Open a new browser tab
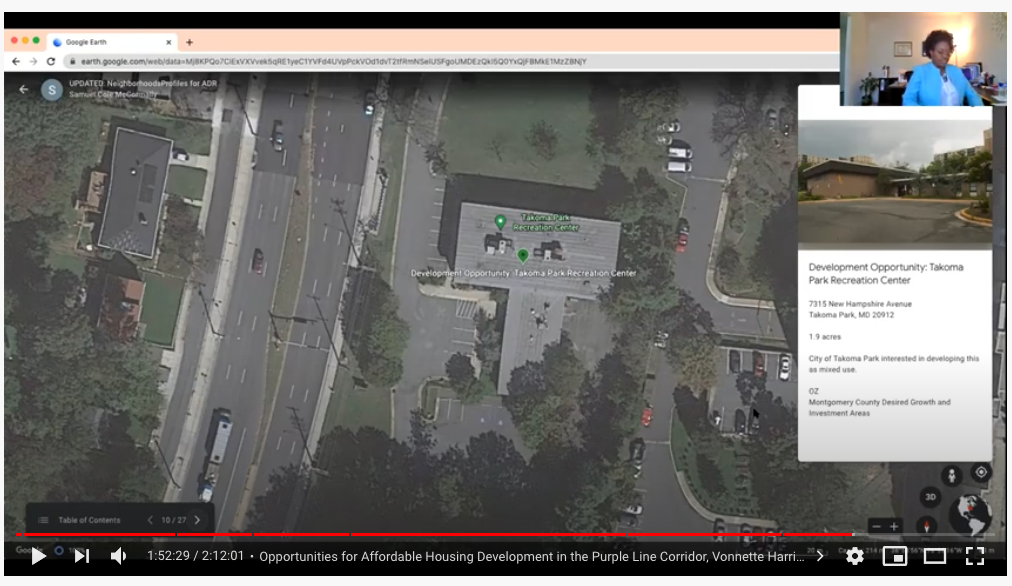The image size is (1012, 586). (189, 42)
